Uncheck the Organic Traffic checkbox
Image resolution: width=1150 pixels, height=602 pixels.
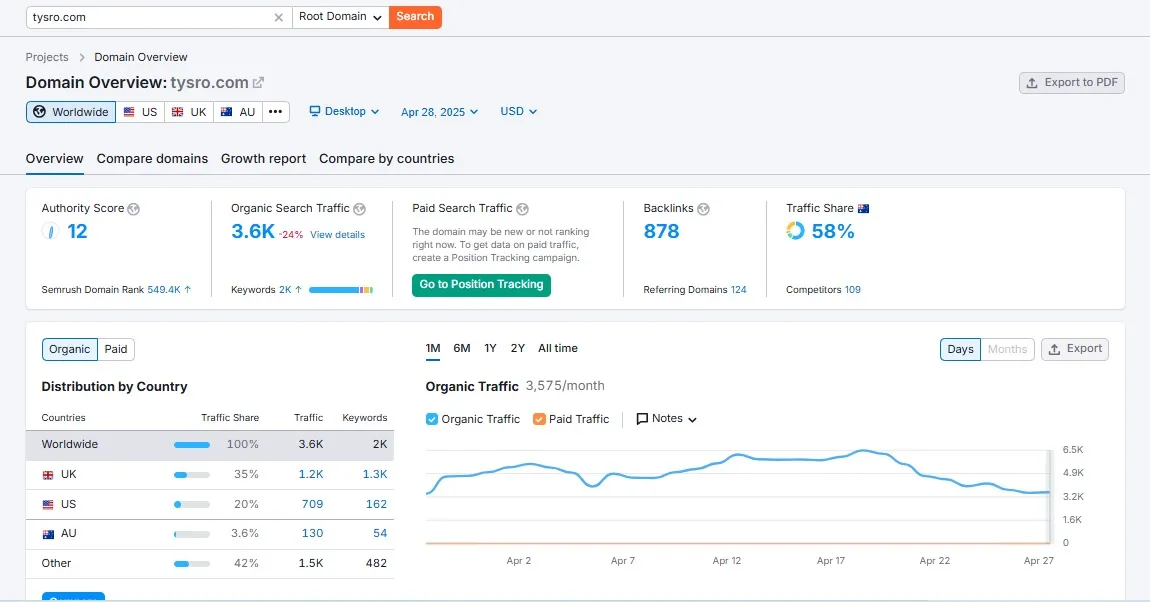pos(432,419)
